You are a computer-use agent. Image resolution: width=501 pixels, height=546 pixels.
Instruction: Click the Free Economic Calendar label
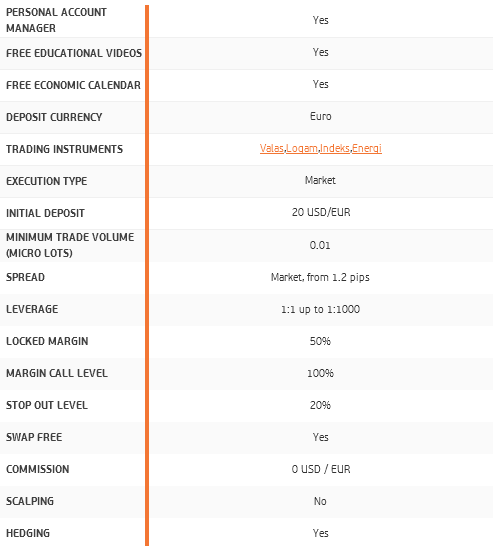click(x=73, y=85)
